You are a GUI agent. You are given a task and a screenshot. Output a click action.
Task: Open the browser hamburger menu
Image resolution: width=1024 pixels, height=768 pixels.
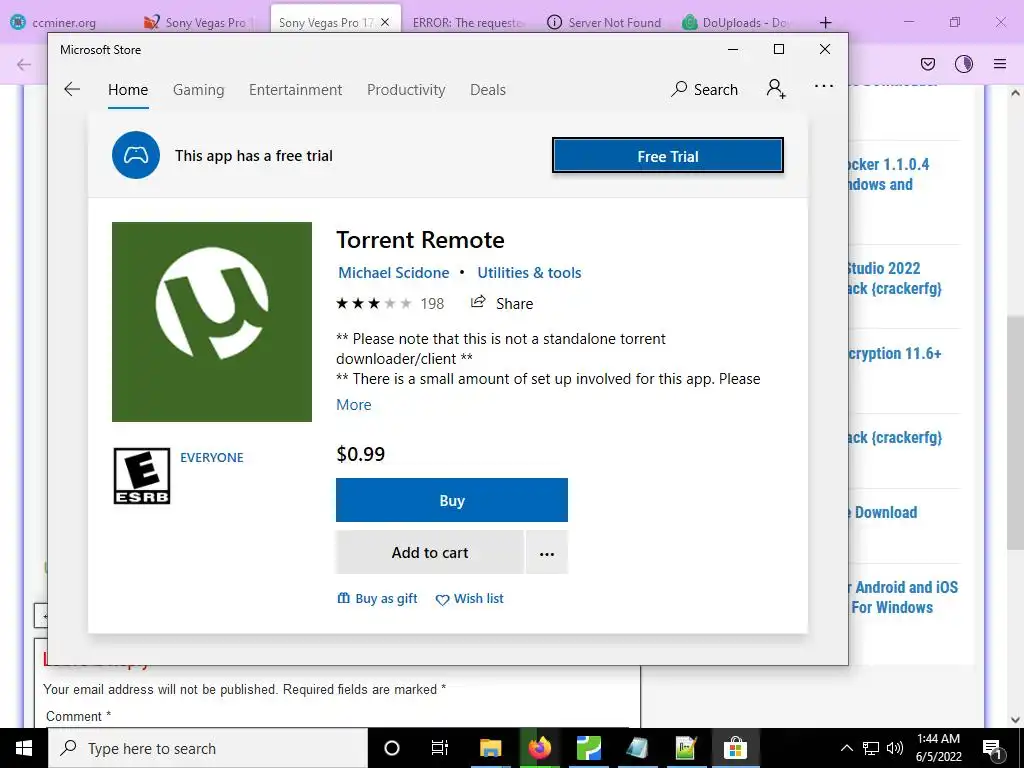pos(1000,64)
